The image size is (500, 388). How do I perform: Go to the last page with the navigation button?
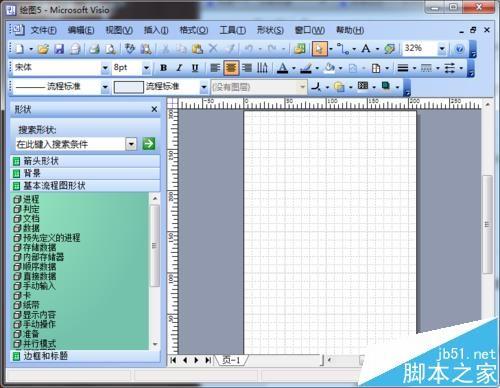pyautogui.click(x=208, y=360)
